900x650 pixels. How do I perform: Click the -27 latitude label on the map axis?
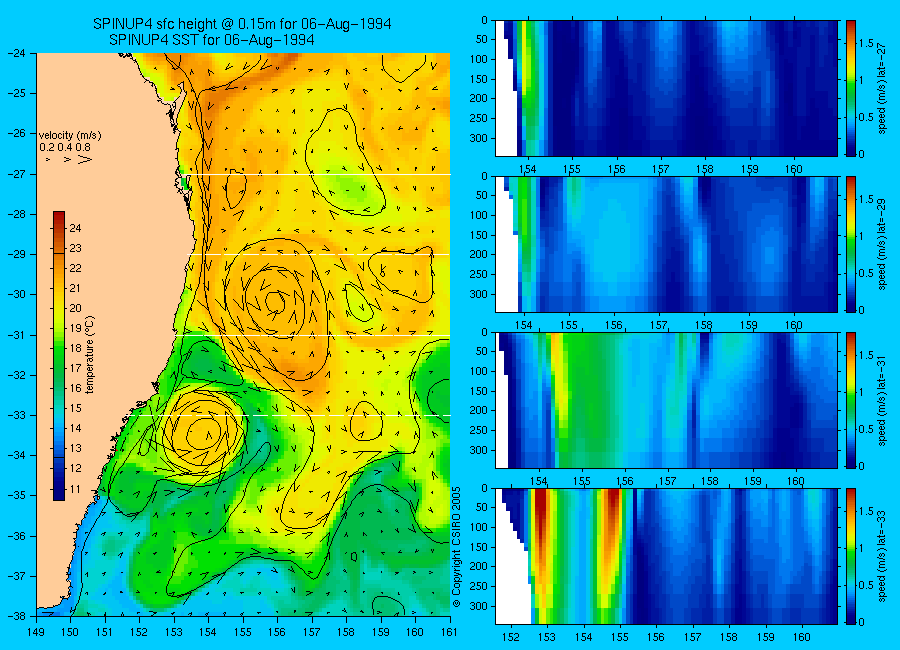17,174
